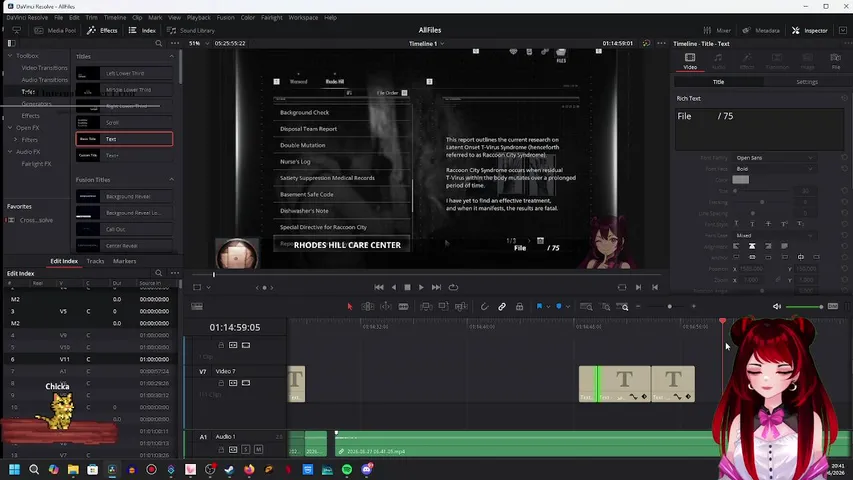The height and width of the screenshot is (480, 853).
Task: Click the Replace Clip tool
Action: (461, 306)
